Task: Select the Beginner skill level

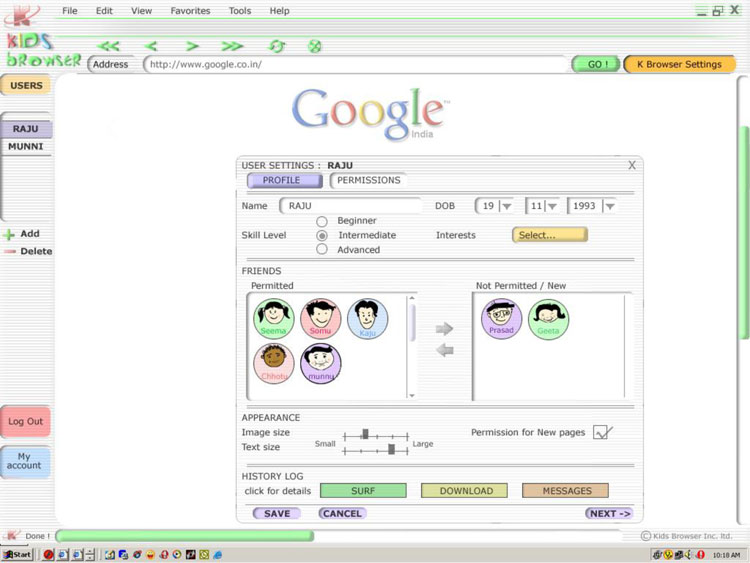Action: (x=322, y=221)
